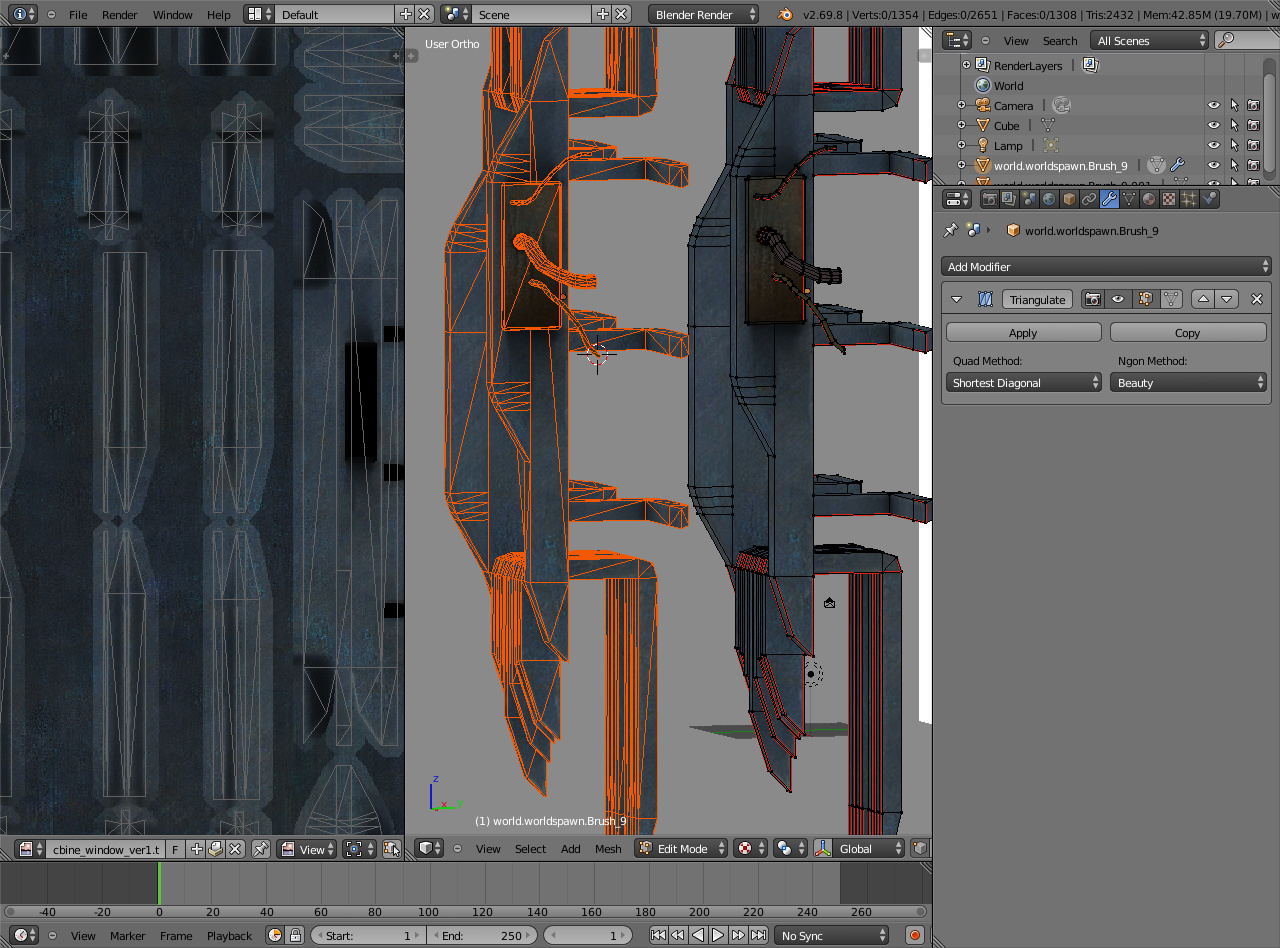Toggle Triangulate modifier render visibility
This screenshot has height=948, width=1280.
(1094, 299)
